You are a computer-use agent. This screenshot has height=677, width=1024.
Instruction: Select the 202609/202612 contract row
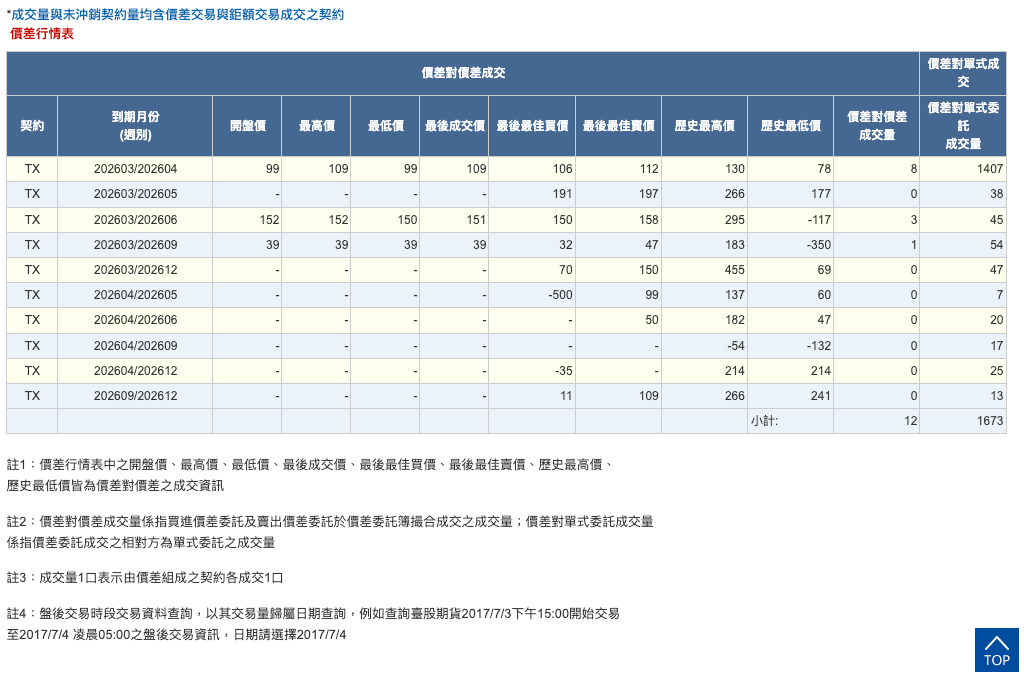point(135,395)
